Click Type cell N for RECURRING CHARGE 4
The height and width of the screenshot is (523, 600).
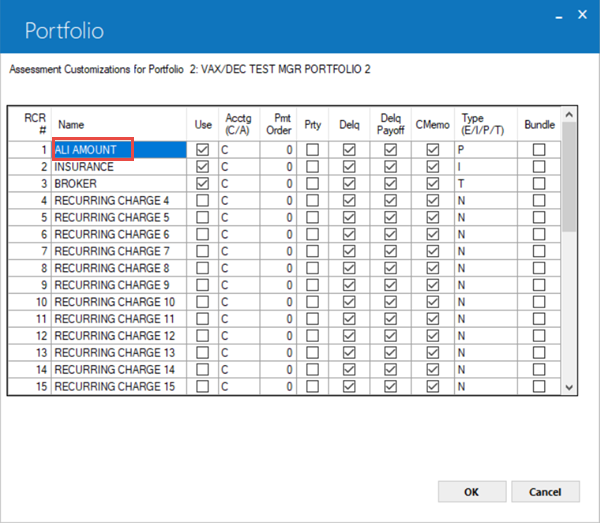point(486,200)
